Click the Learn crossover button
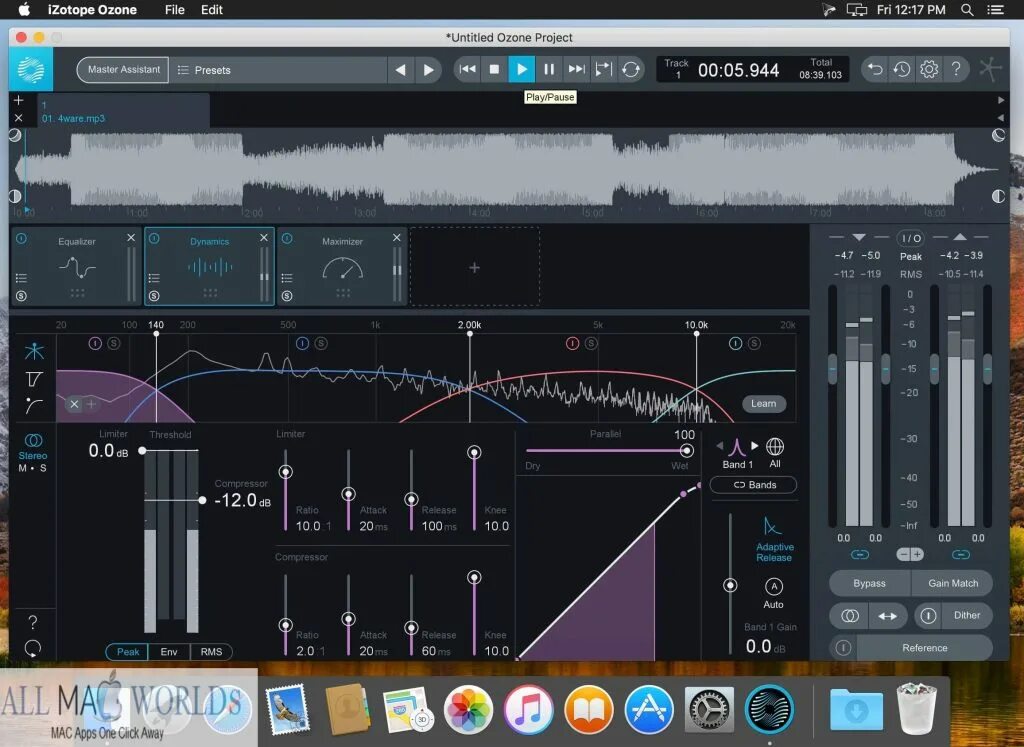Screen dimensions: 1024x747 (763, 404)
